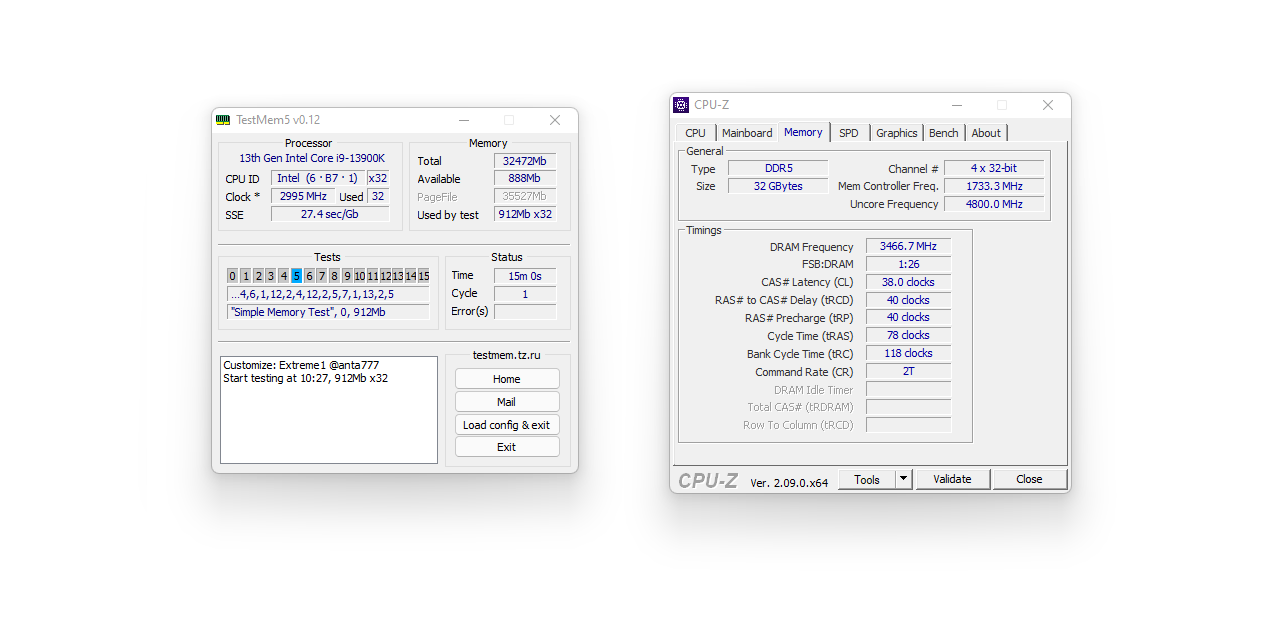Click the Validate button in CPU-Z
This screenshot has width=1280, height=620.
click(x=953, y=480)
